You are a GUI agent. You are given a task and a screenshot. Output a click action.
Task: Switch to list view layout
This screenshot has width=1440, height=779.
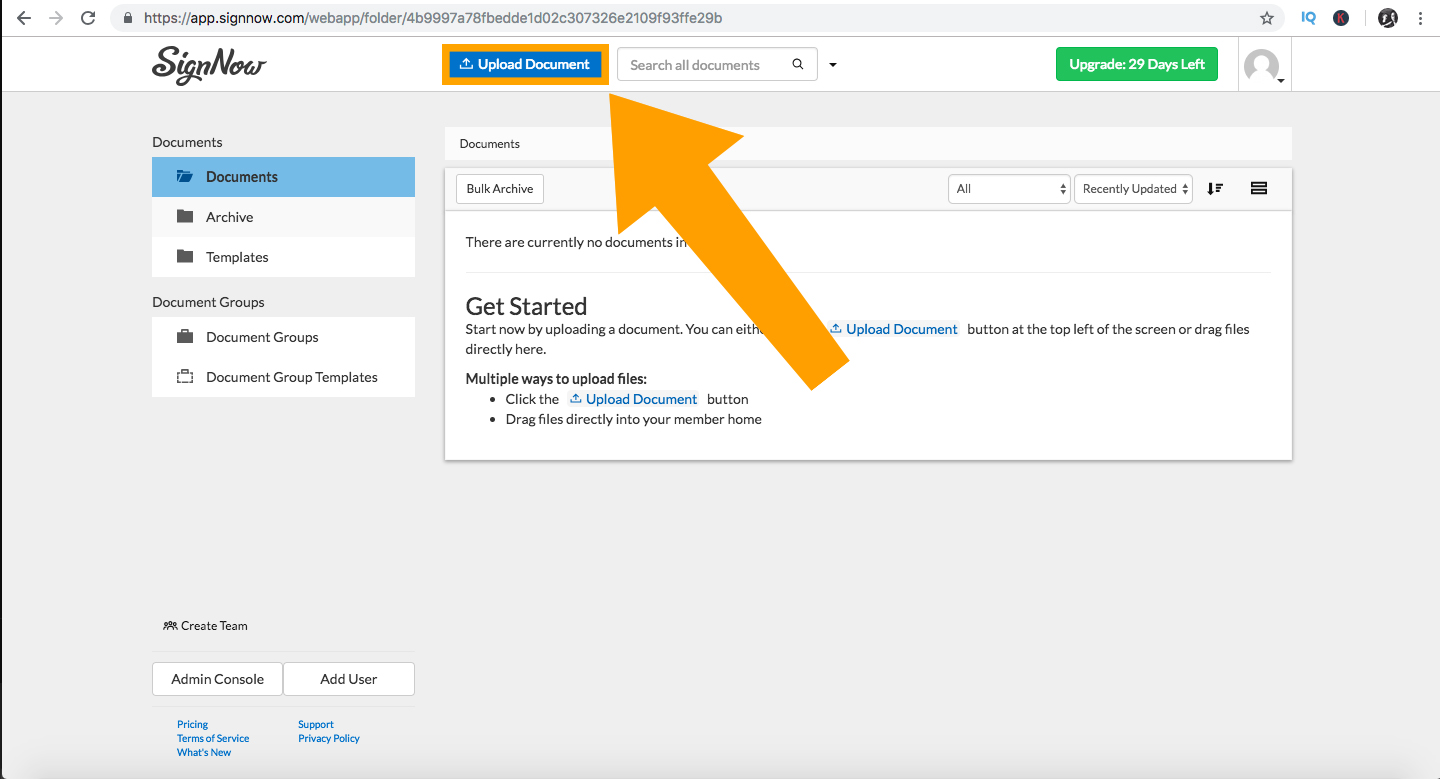click(x=1258, y=188)
